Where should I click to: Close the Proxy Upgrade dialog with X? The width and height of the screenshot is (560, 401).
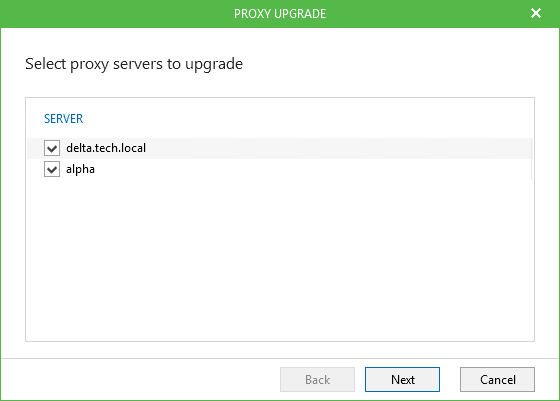pos(536,13)
